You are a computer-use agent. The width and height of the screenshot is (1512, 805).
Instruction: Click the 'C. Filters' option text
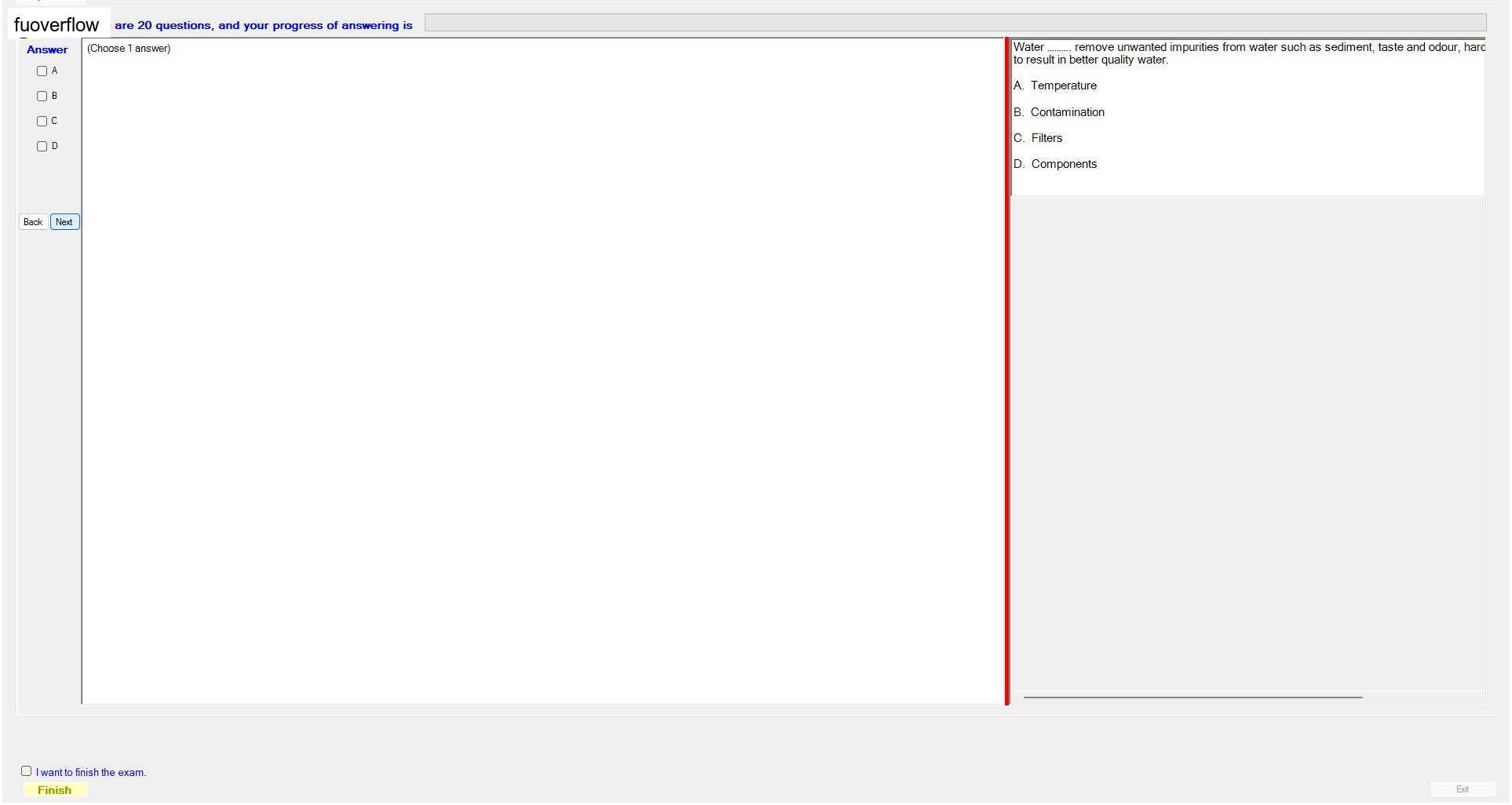pyautogui.click(x=1038, y=138)
